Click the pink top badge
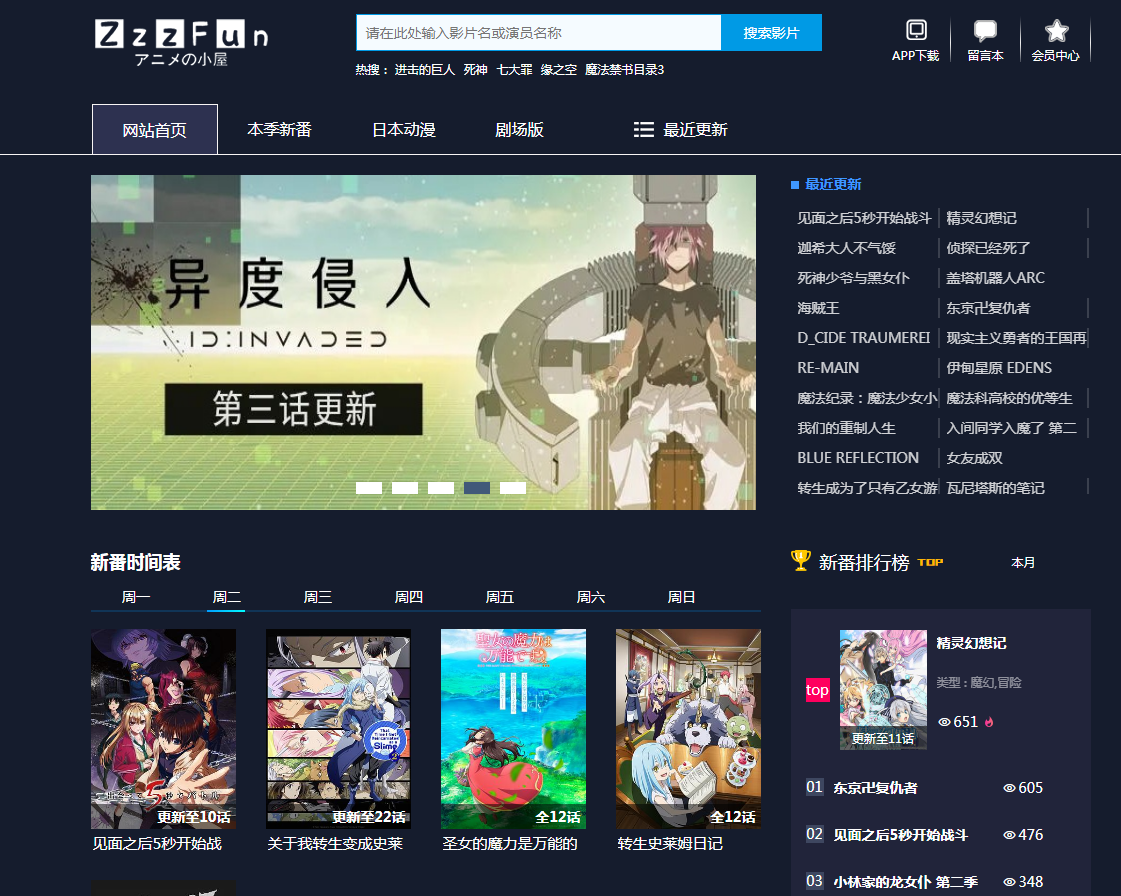 817,690
